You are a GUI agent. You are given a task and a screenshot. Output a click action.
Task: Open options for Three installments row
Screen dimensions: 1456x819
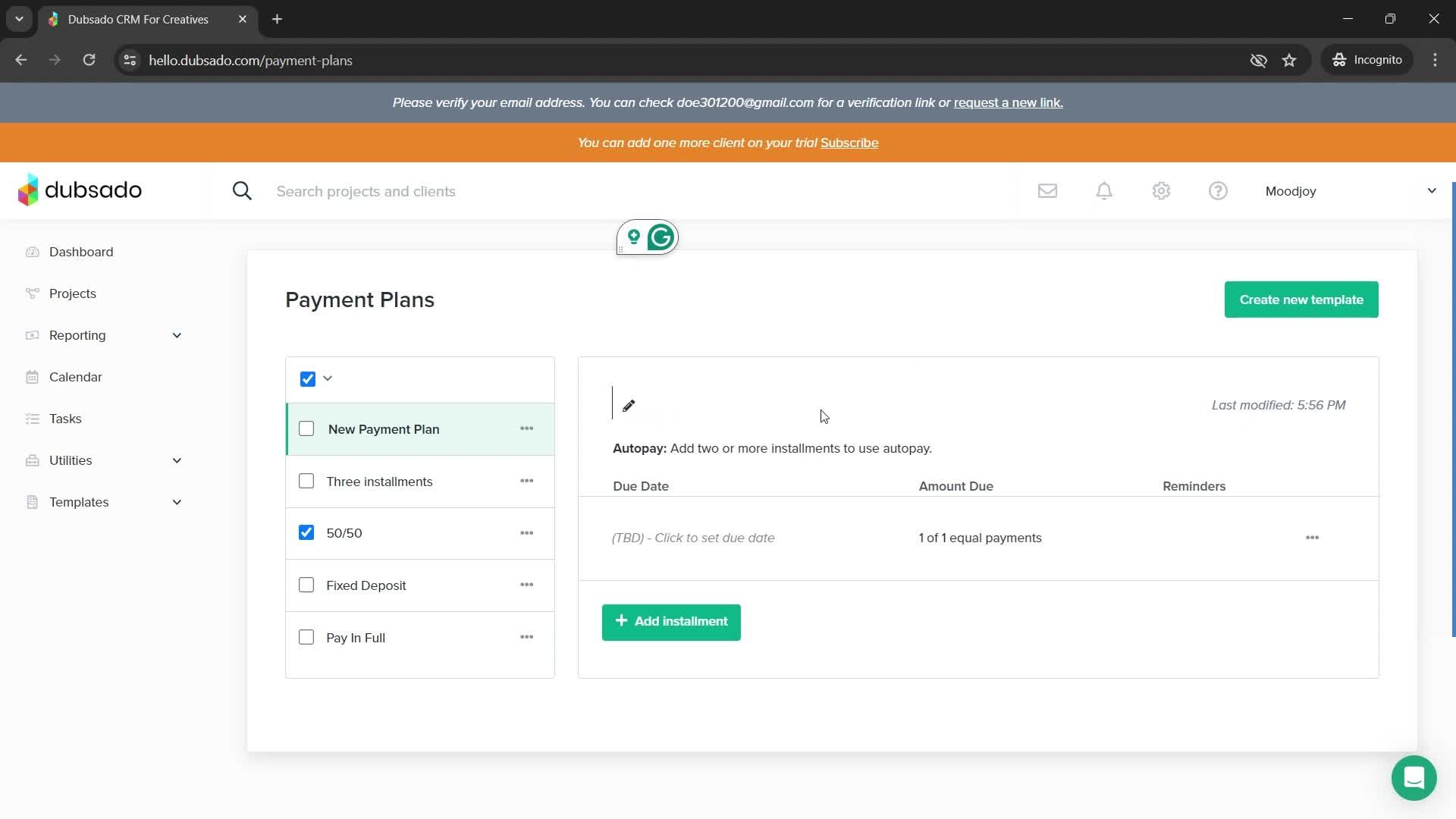pos(526,481)
